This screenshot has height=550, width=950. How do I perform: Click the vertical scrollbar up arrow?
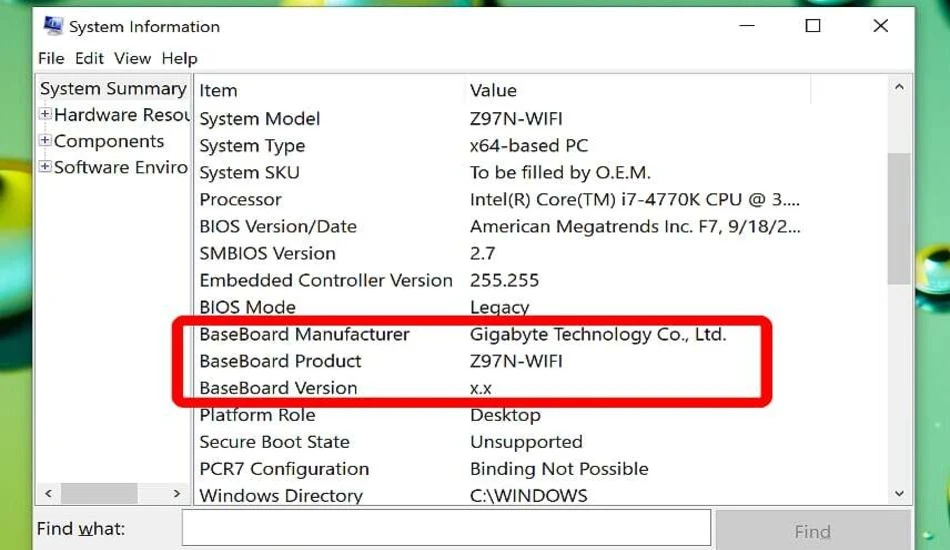coord(899,87)
